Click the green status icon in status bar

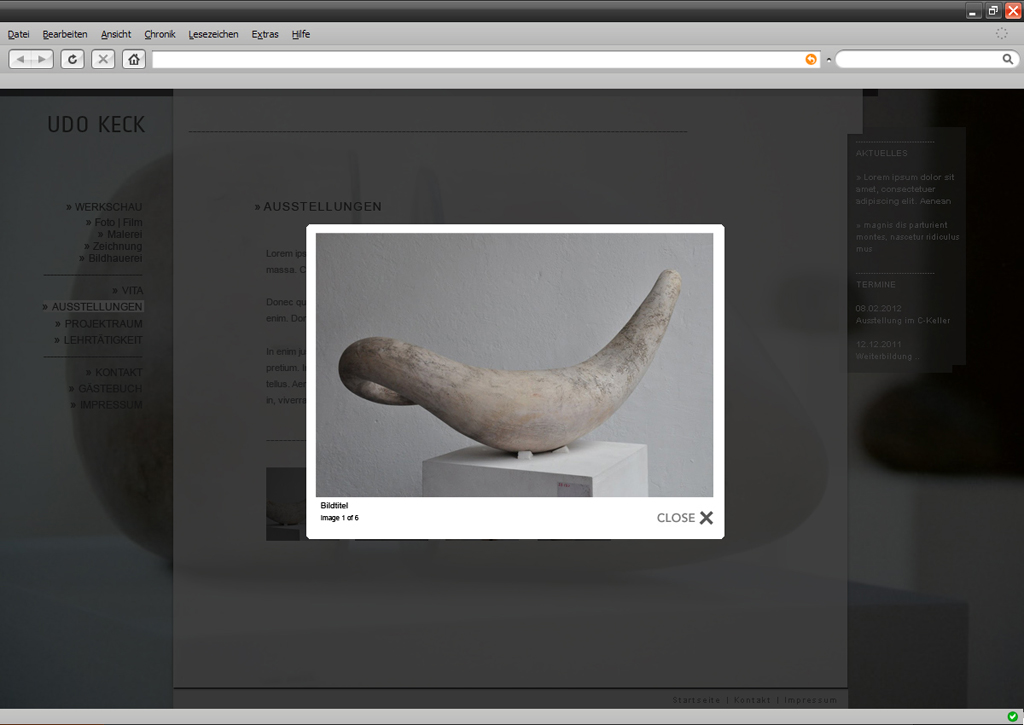[1013, 716]
